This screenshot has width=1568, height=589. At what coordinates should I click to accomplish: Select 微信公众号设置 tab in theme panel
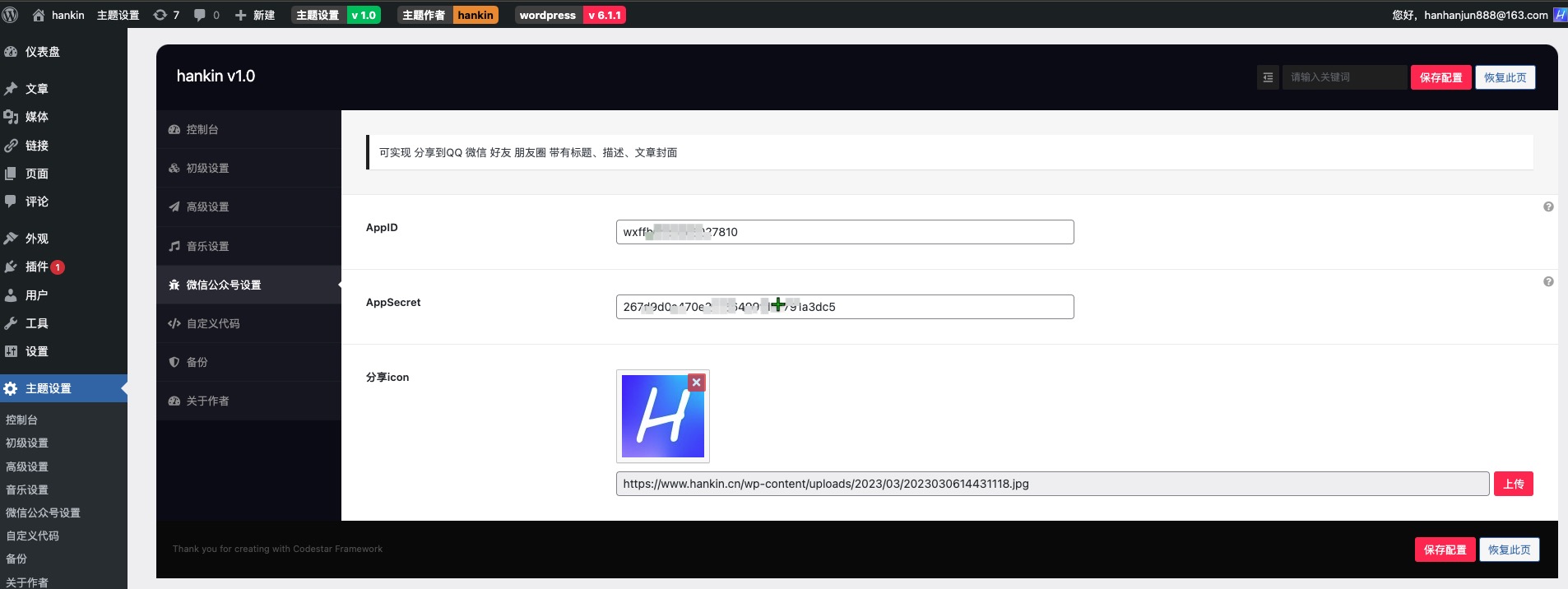(248, 285)
